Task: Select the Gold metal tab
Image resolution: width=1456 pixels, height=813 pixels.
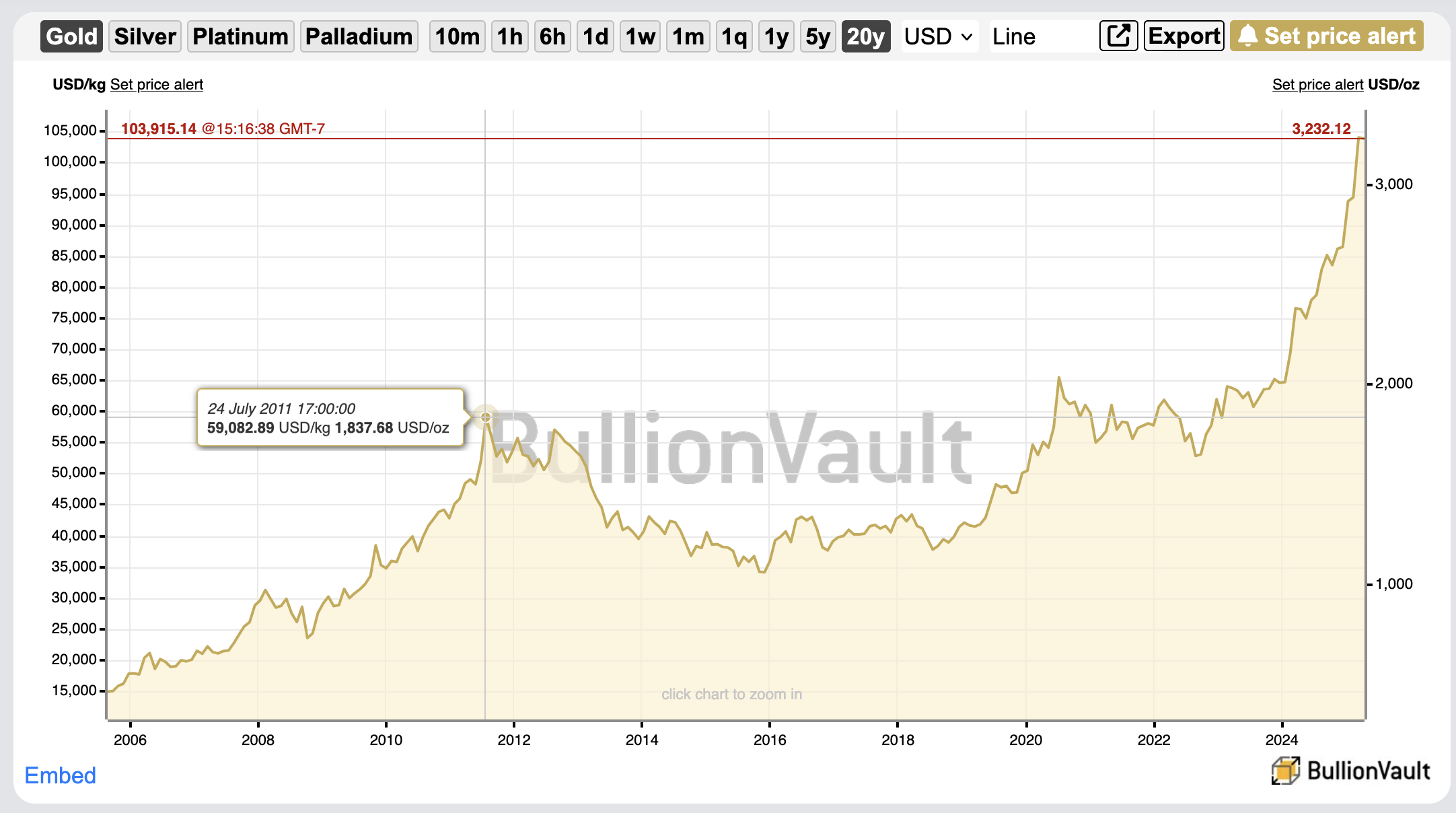Action: click(71, 36)
